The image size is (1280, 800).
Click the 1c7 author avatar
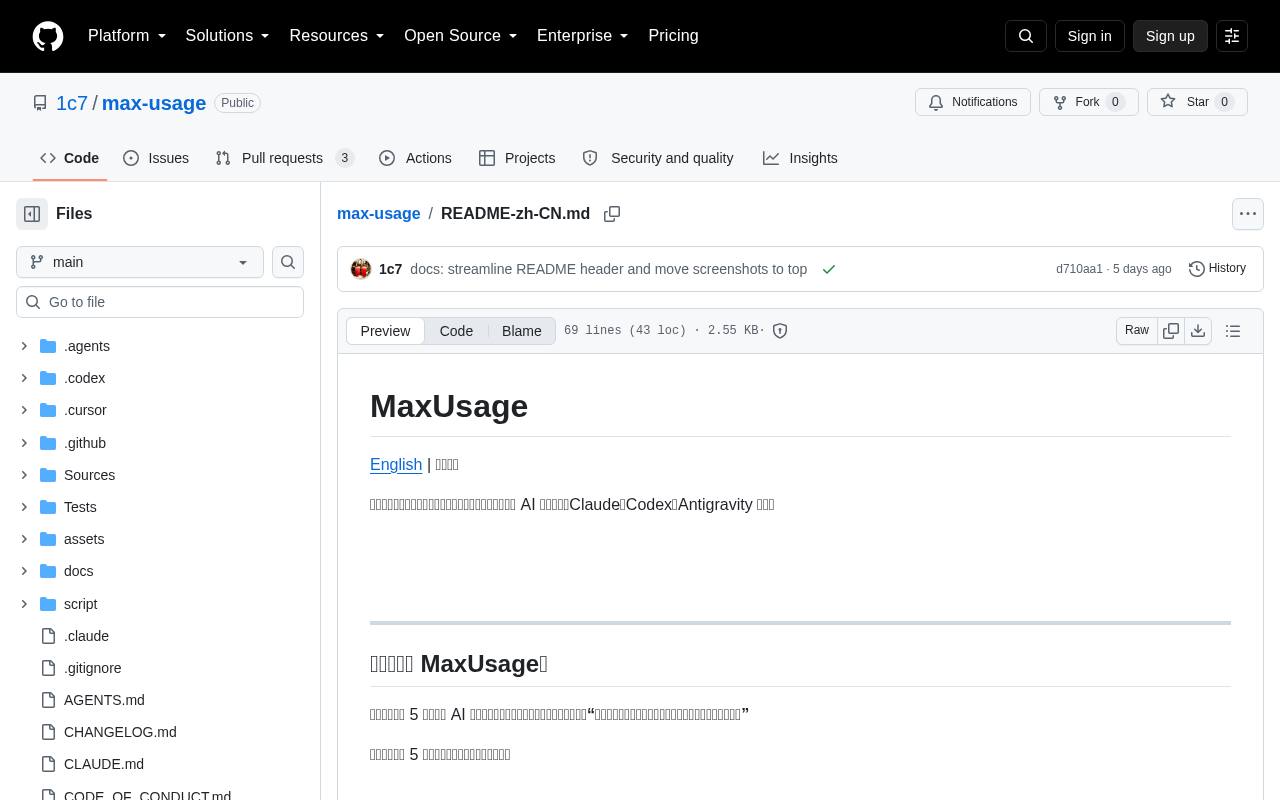coord(361,269)
